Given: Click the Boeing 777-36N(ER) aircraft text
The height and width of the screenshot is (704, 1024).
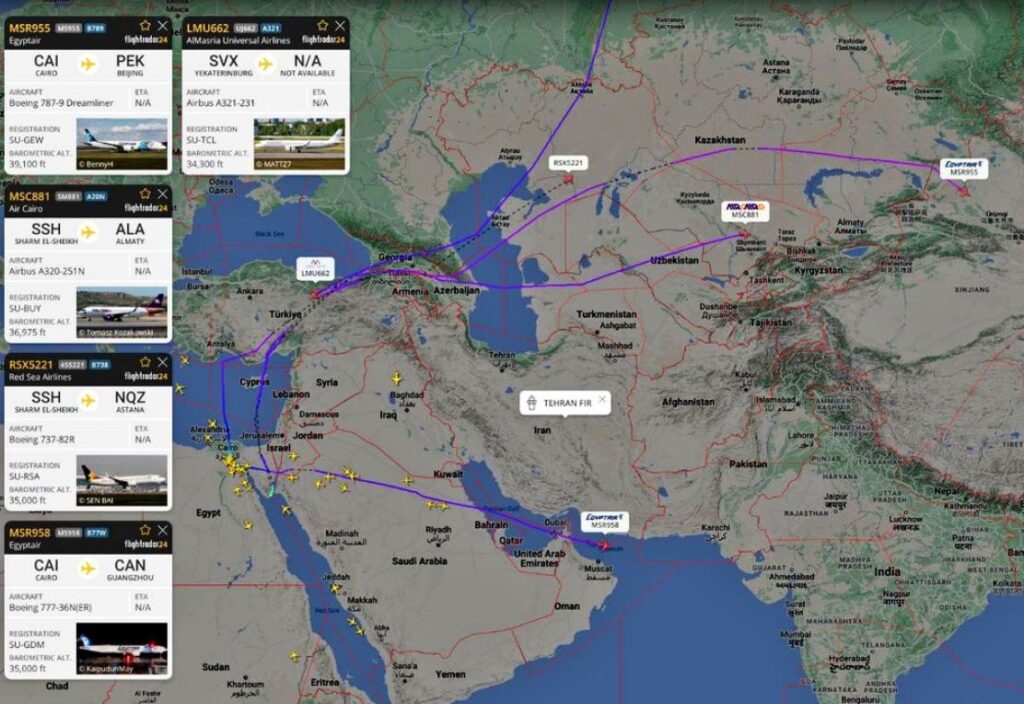Looking at the screenshot, I should (x=50, y=607).
